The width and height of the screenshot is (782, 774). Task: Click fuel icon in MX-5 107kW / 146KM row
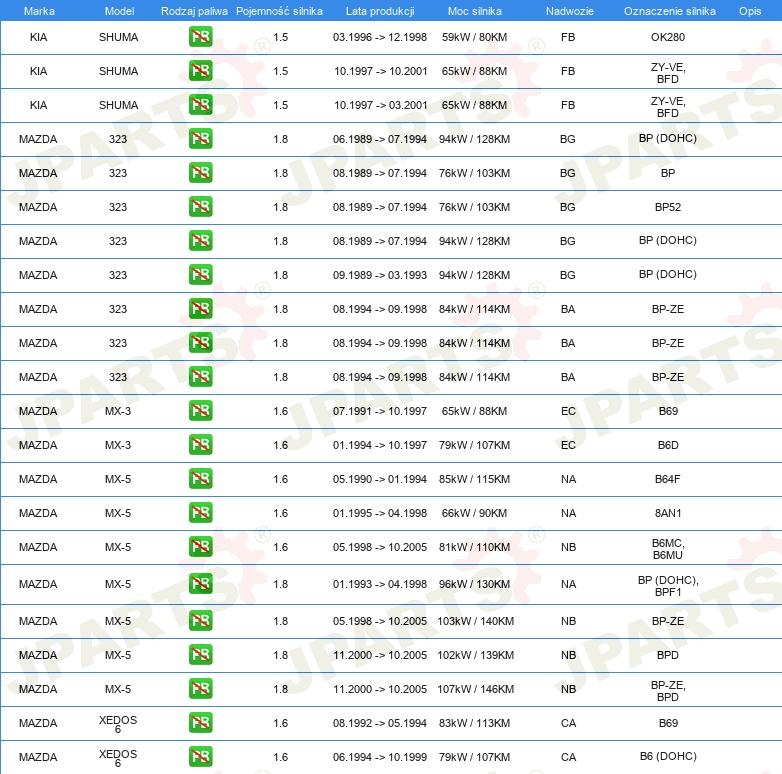tap(200, 689)
